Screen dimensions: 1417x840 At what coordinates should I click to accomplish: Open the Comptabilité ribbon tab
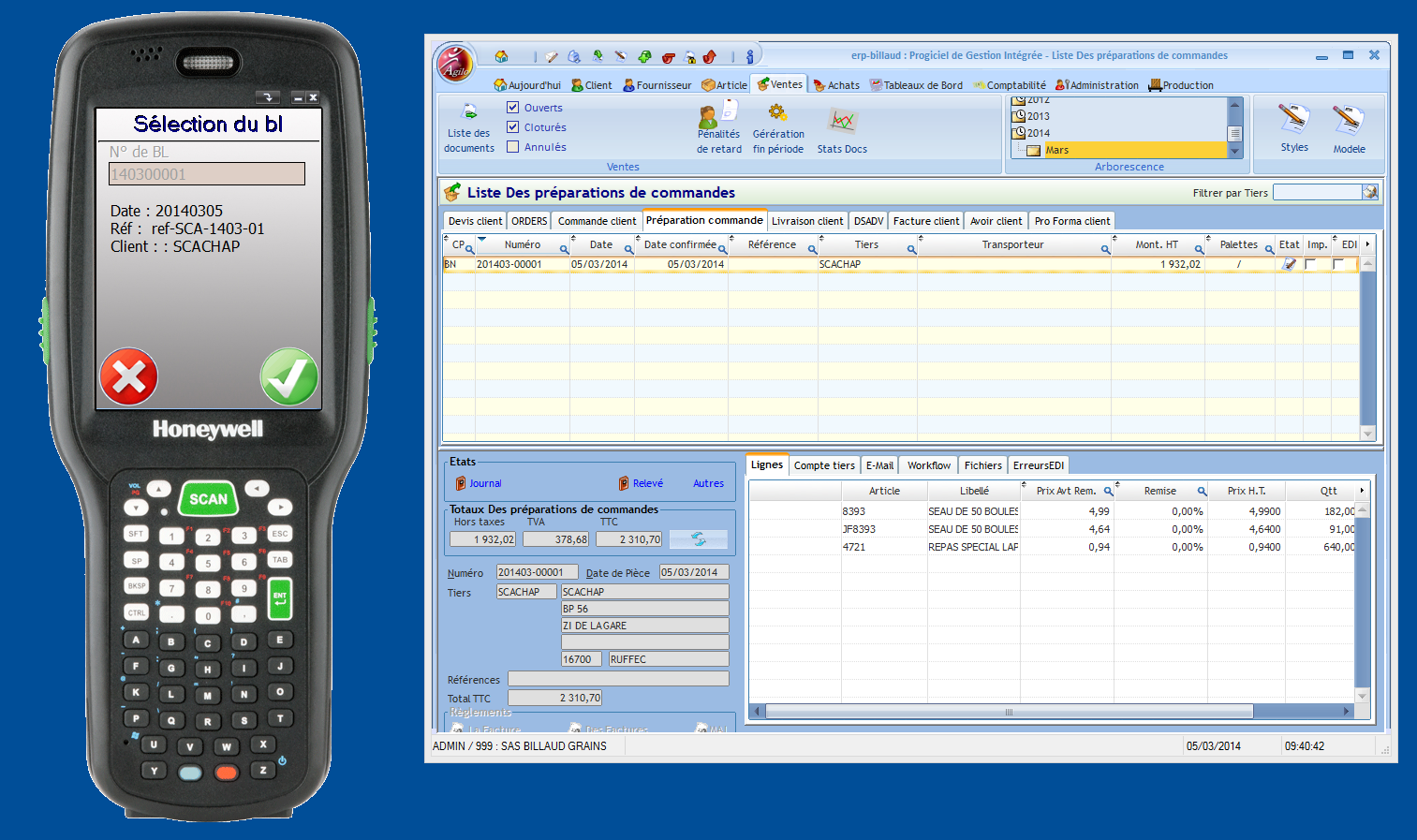click(x=1010, y=85)
